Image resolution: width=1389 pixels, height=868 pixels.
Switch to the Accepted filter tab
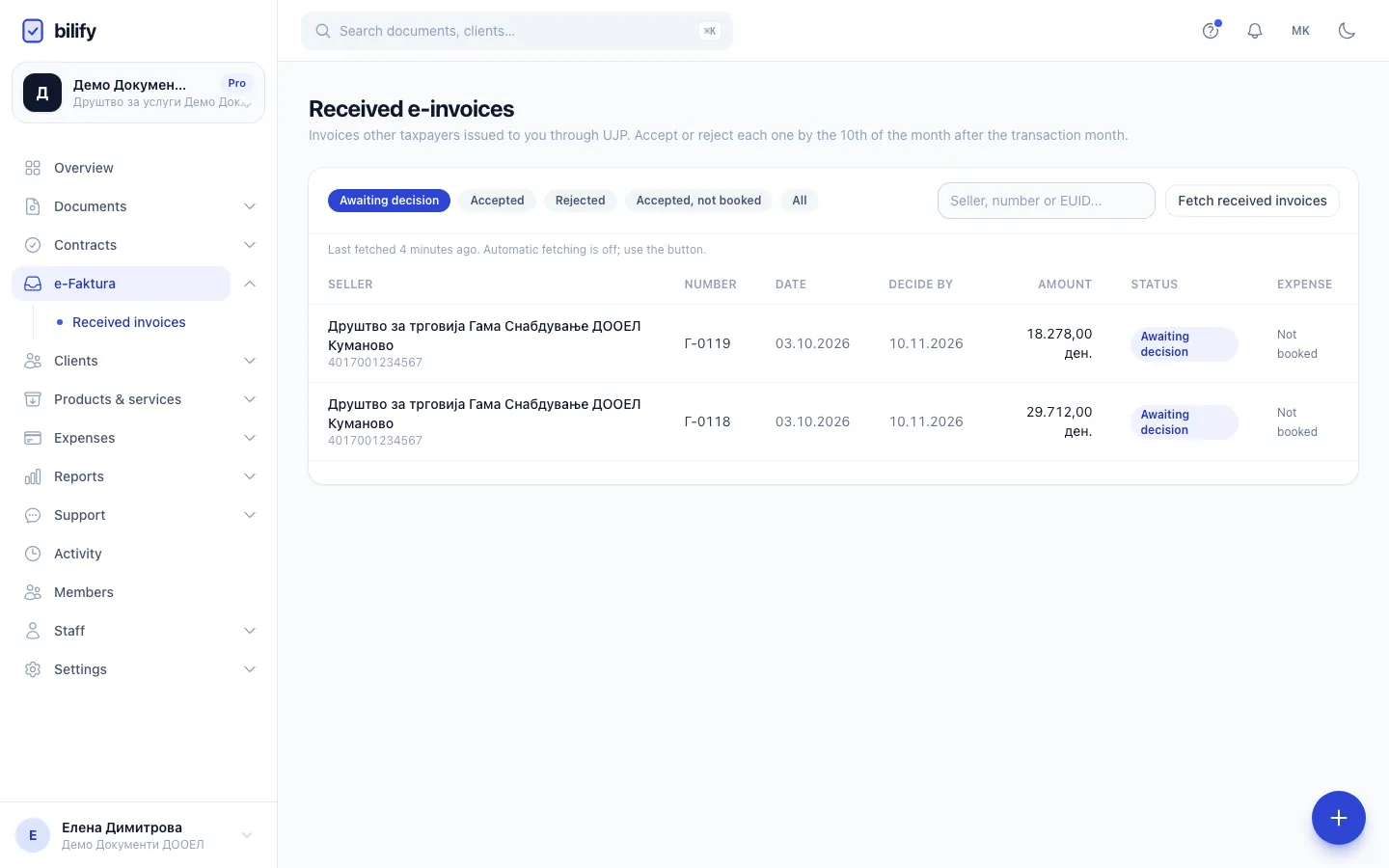[497, 201]
